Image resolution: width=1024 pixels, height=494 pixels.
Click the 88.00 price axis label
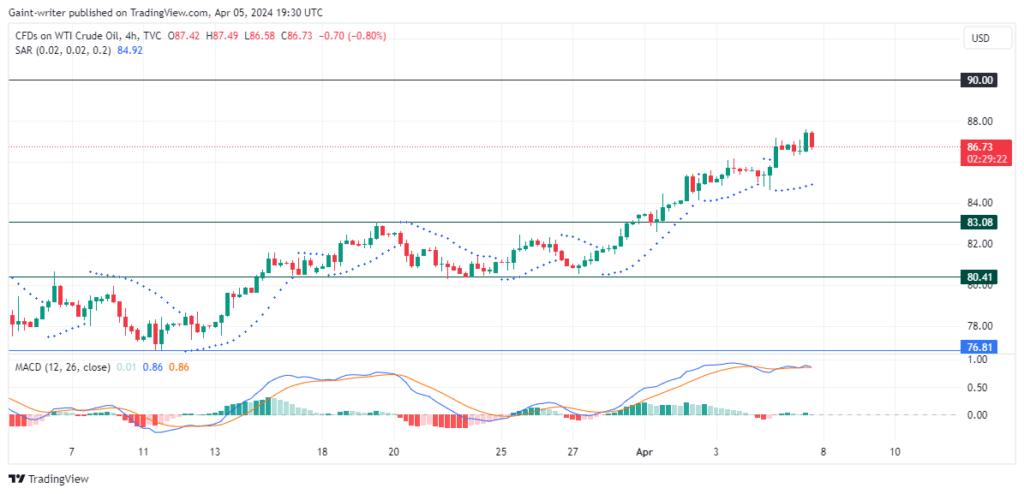980,121
